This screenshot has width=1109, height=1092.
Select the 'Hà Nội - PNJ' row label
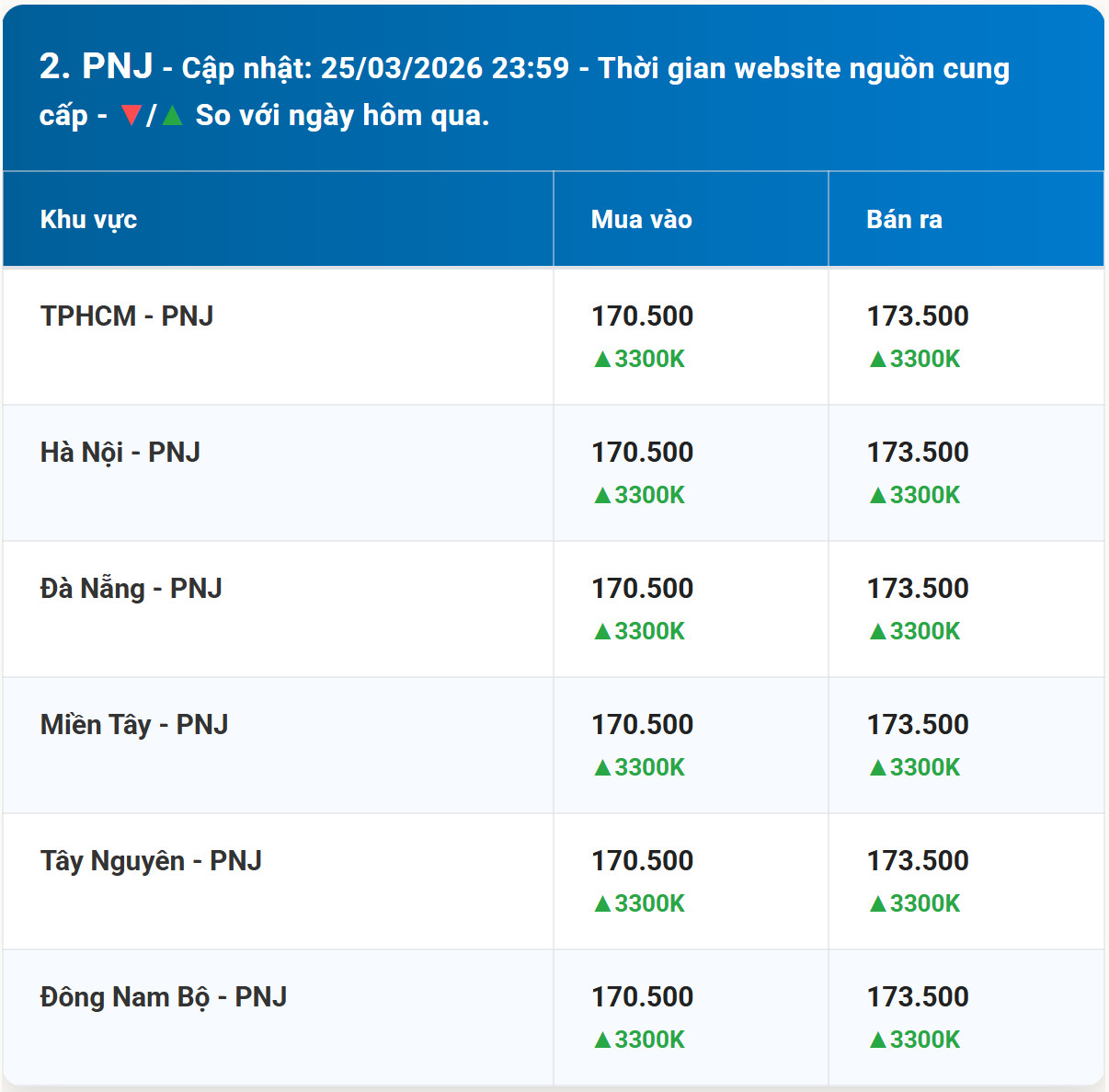(120, 453)
